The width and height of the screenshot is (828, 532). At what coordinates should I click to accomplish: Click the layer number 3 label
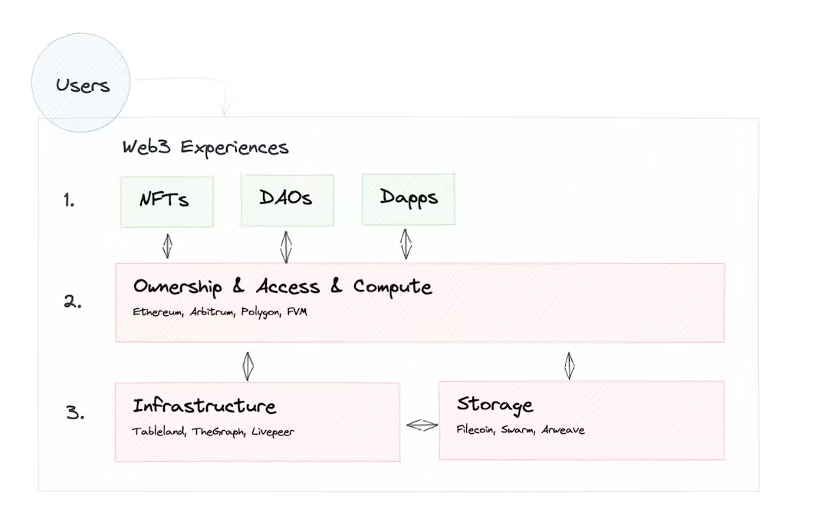[x=75, y=412]
